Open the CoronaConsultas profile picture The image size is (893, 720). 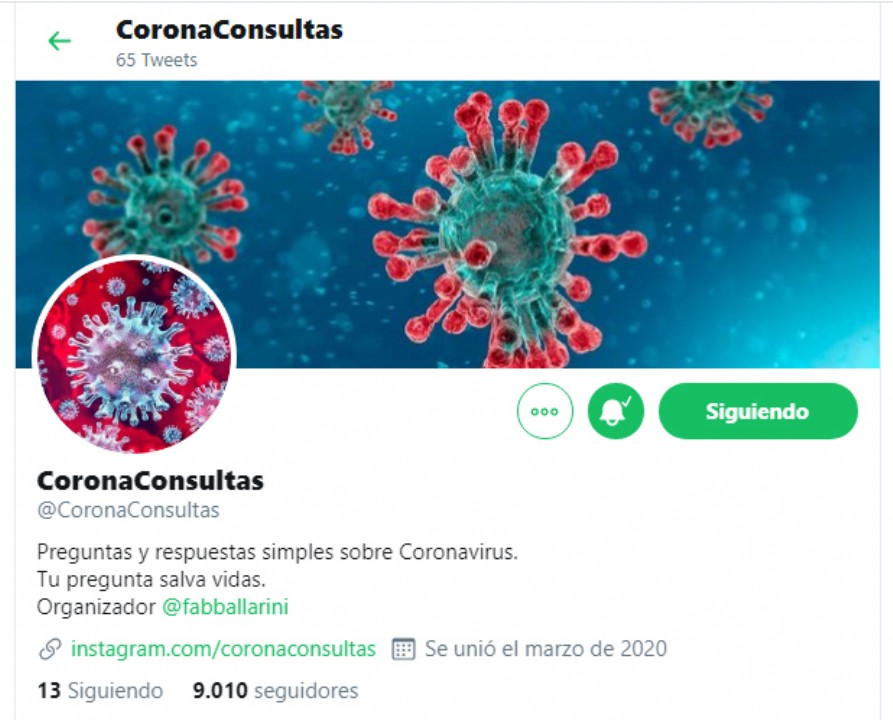tap(134, 355)
